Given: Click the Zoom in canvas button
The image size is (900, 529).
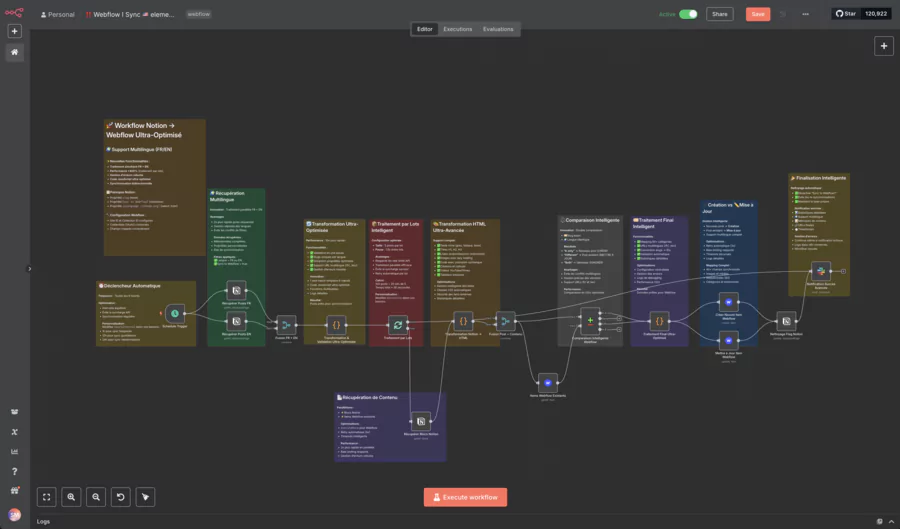Looking at the screenshot, I should 71,497.
